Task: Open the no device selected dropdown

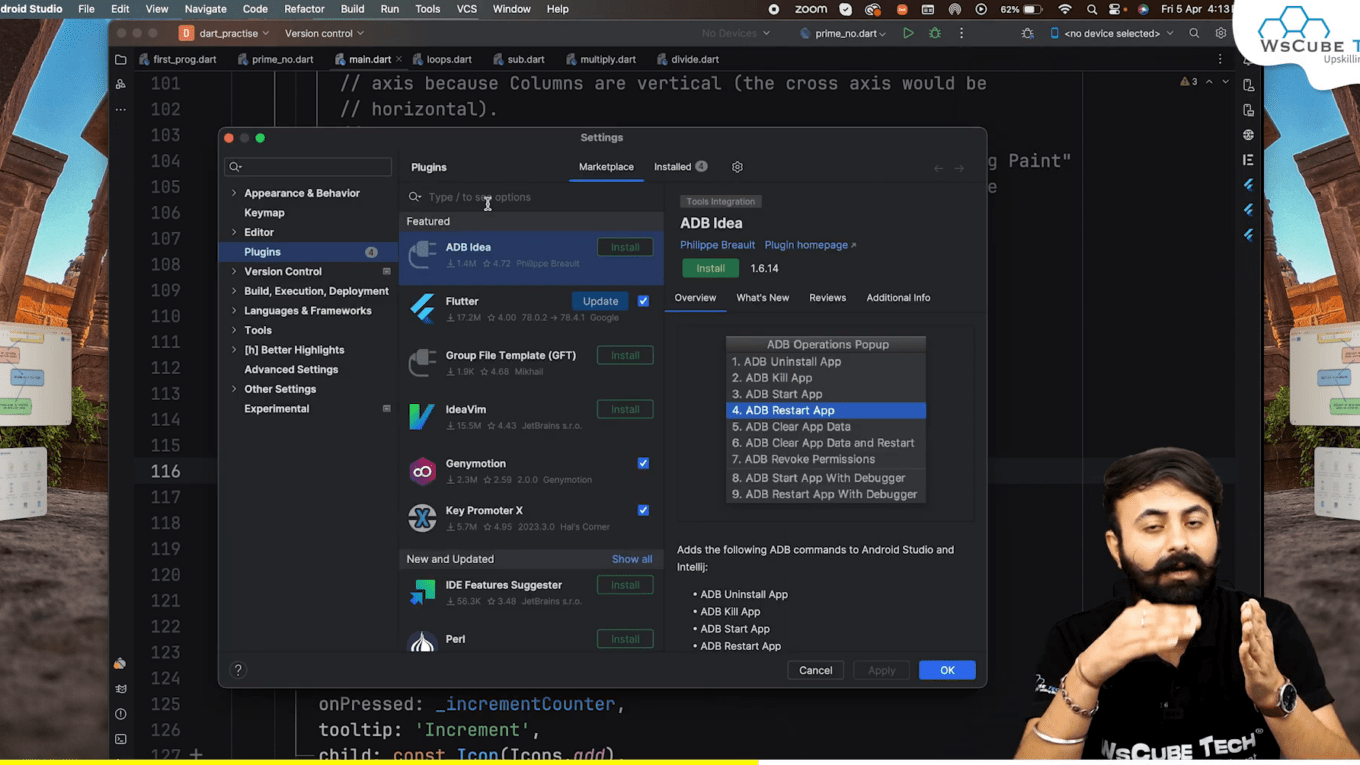Action: click(x=1111, y=33)
